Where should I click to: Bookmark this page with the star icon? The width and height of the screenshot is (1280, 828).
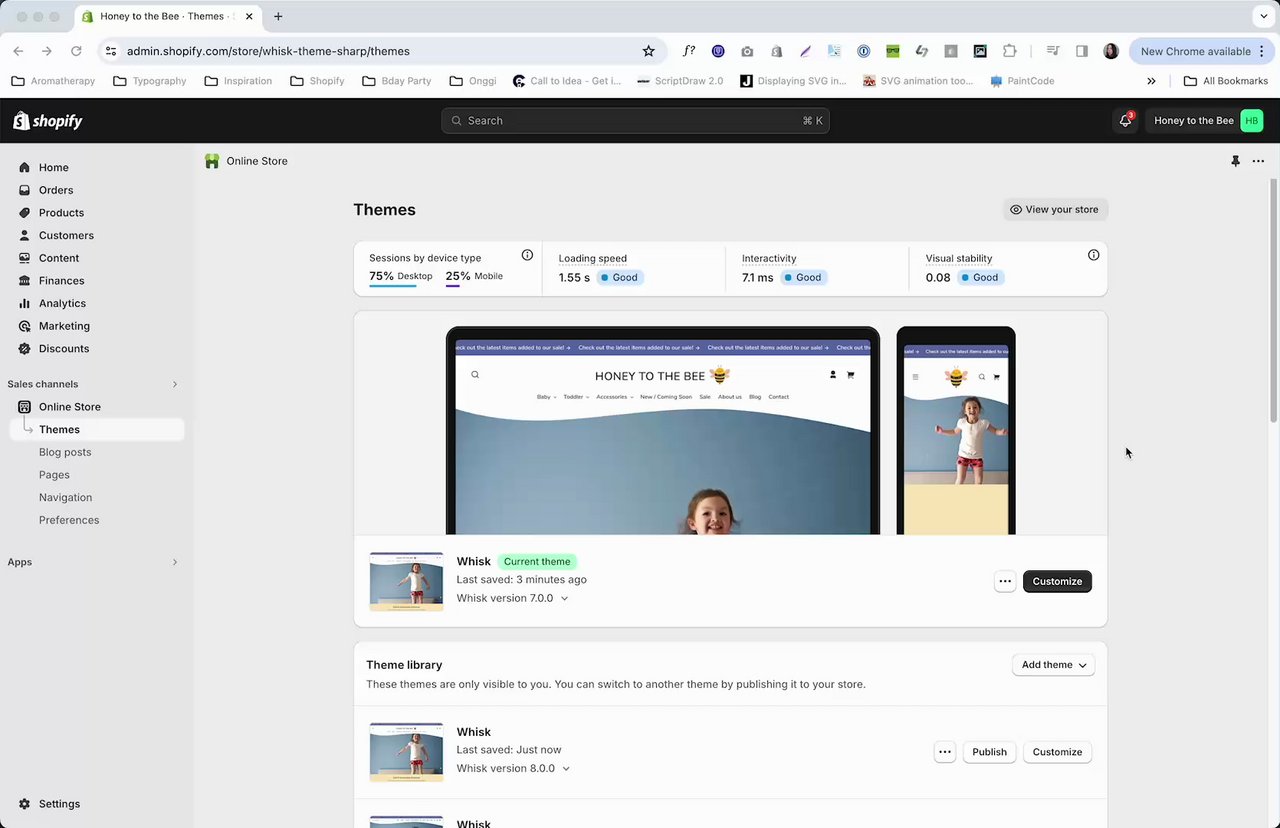click(648, 51)
